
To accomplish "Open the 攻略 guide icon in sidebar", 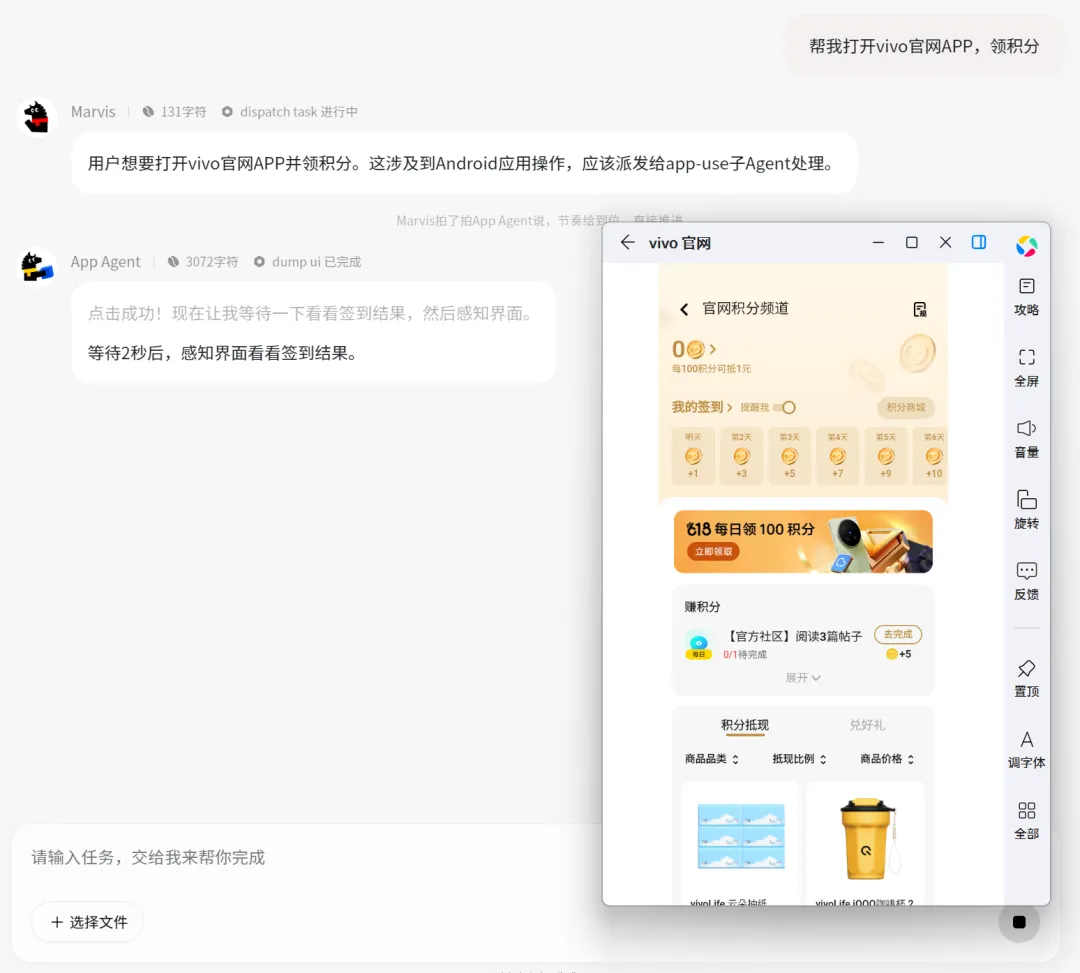I will coord(1026,296).
